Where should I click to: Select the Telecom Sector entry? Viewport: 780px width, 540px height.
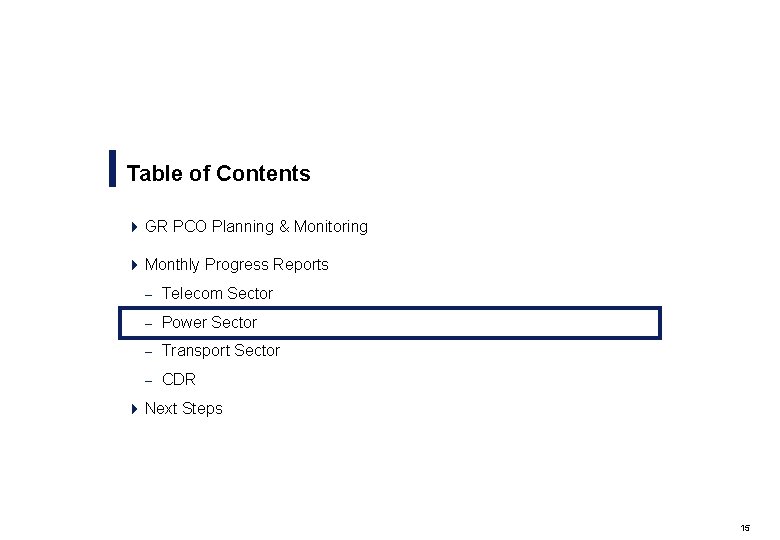click(217, 294)
